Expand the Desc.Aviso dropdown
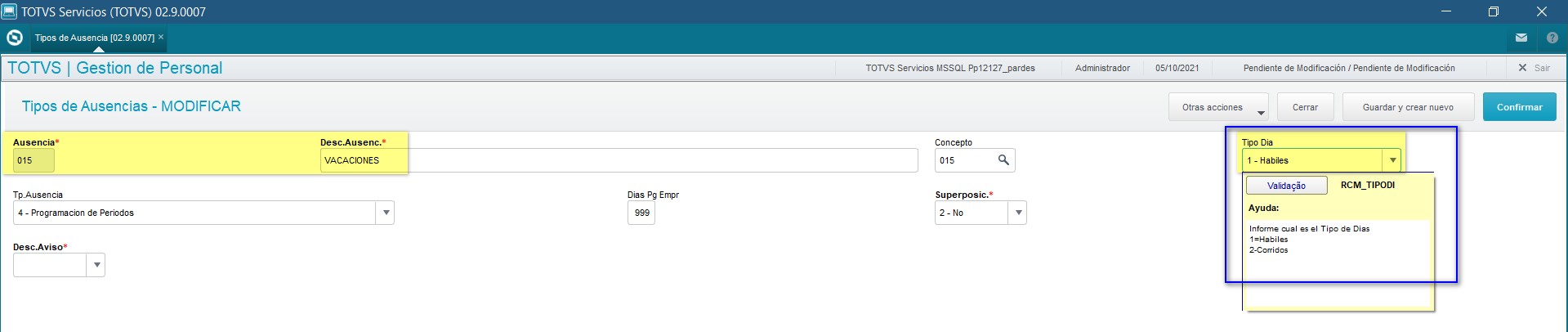This screenshot has width=1568, height=332. click(x=96, y=265)
